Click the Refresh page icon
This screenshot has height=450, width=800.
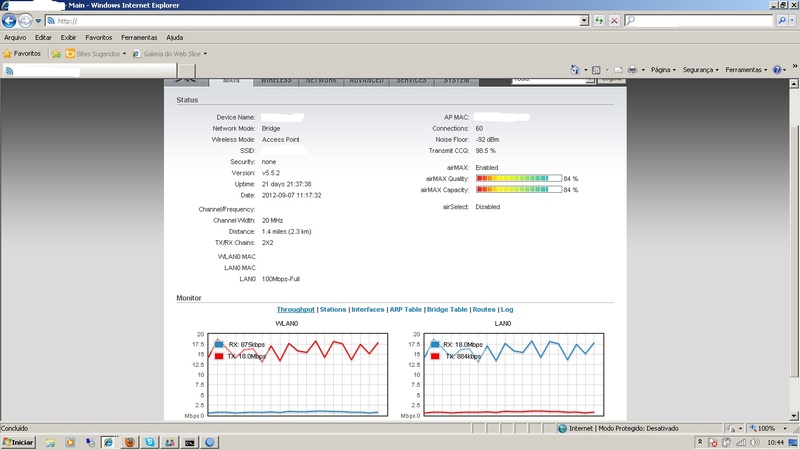coord(599,20)
